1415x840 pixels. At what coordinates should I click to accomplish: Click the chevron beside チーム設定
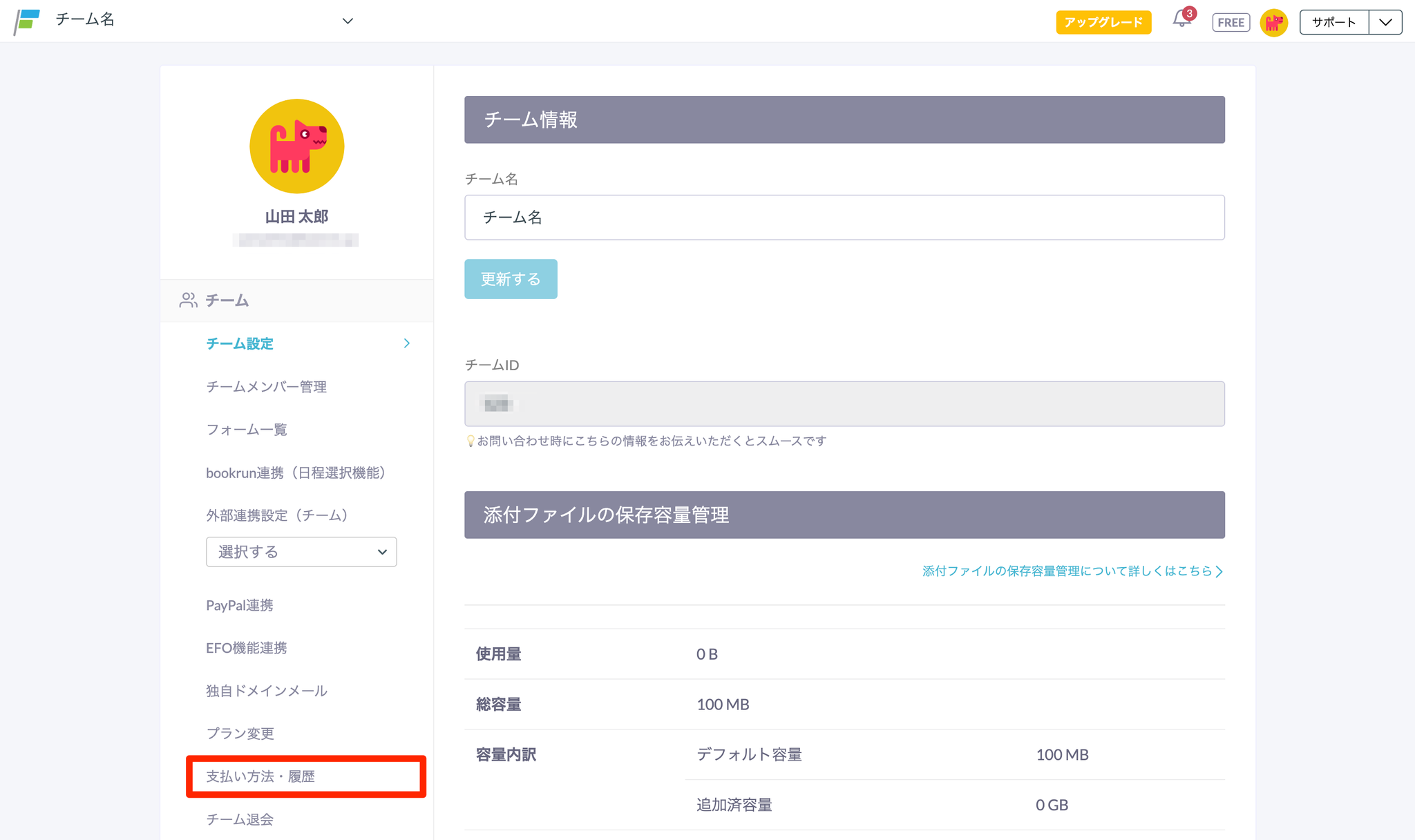[406, 343]
